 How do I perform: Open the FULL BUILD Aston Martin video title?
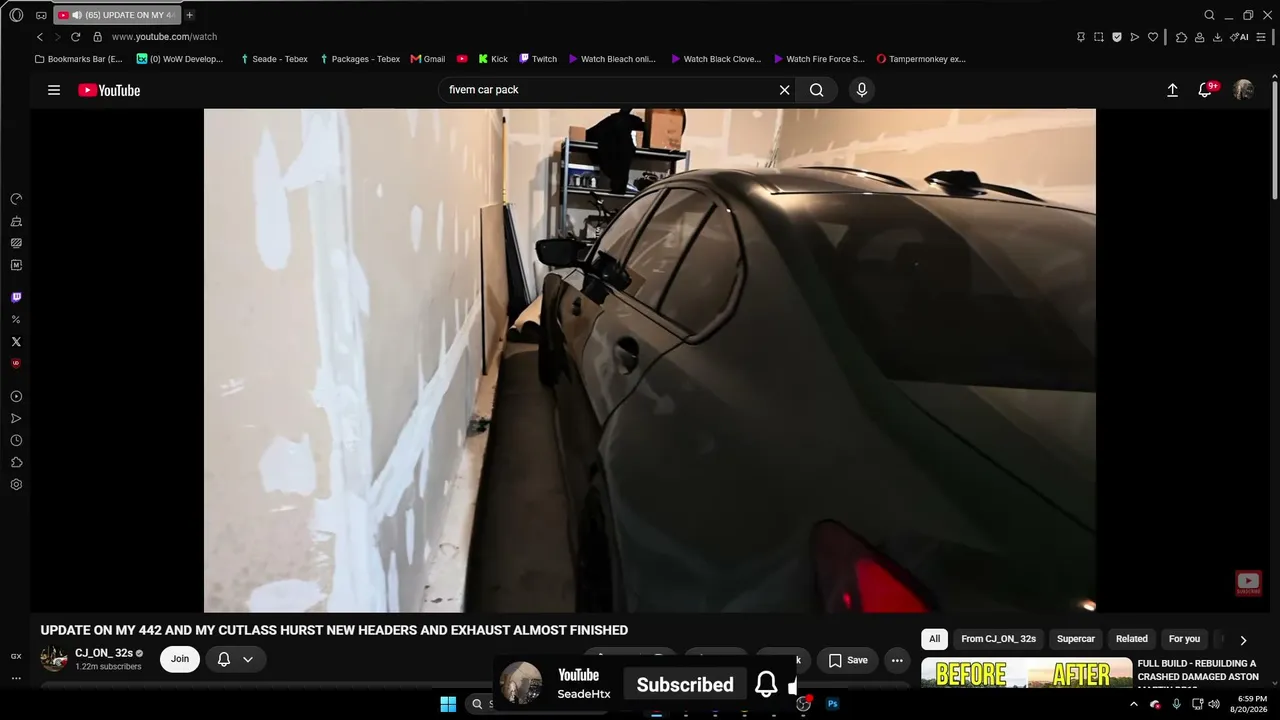(1197, 674)
